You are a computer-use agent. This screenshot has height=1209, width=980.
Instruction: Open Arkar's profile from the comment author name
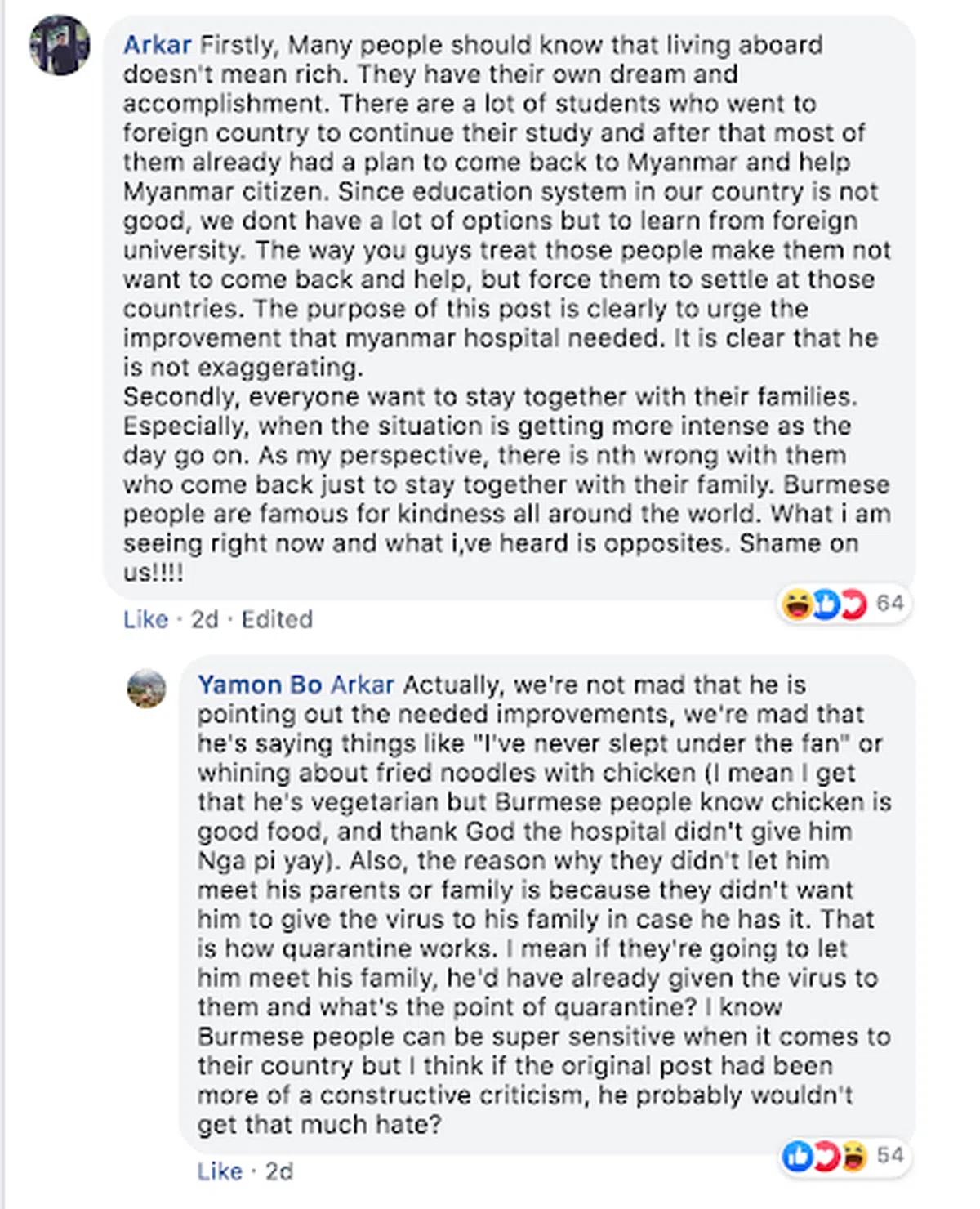tap(157, 45)
